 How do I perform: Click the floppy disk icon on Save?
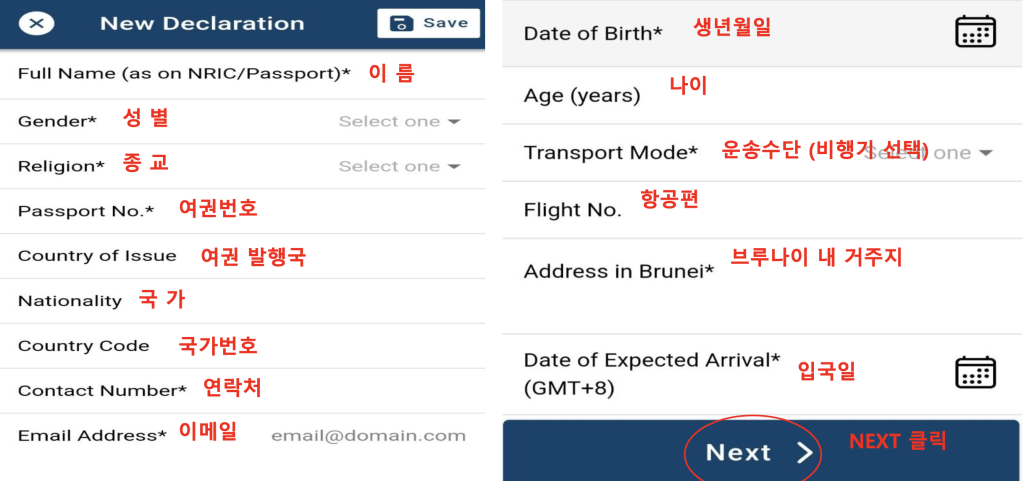point(402,23)
